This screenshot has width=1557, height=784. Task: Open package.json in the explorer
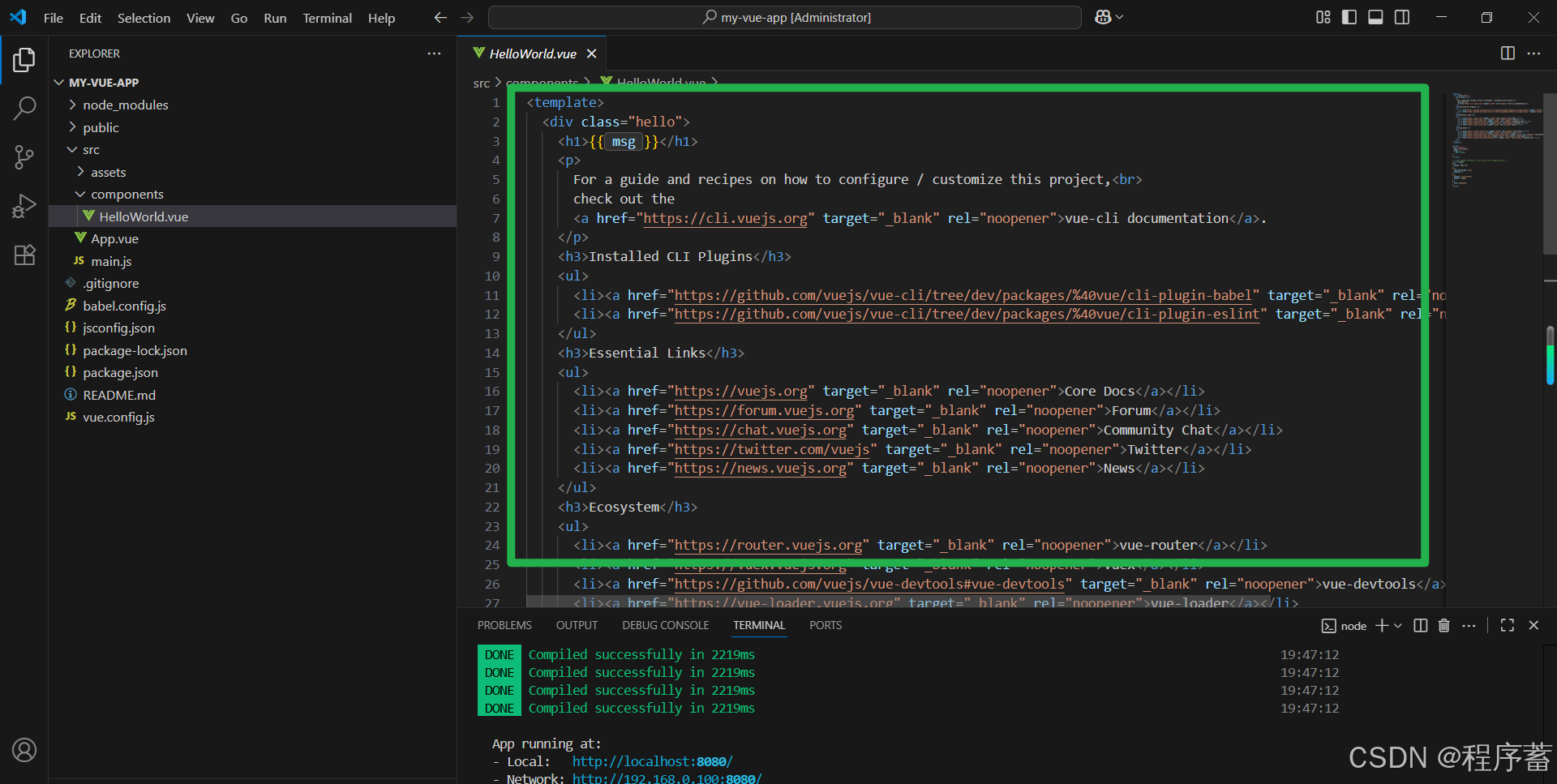click(120, 373)
